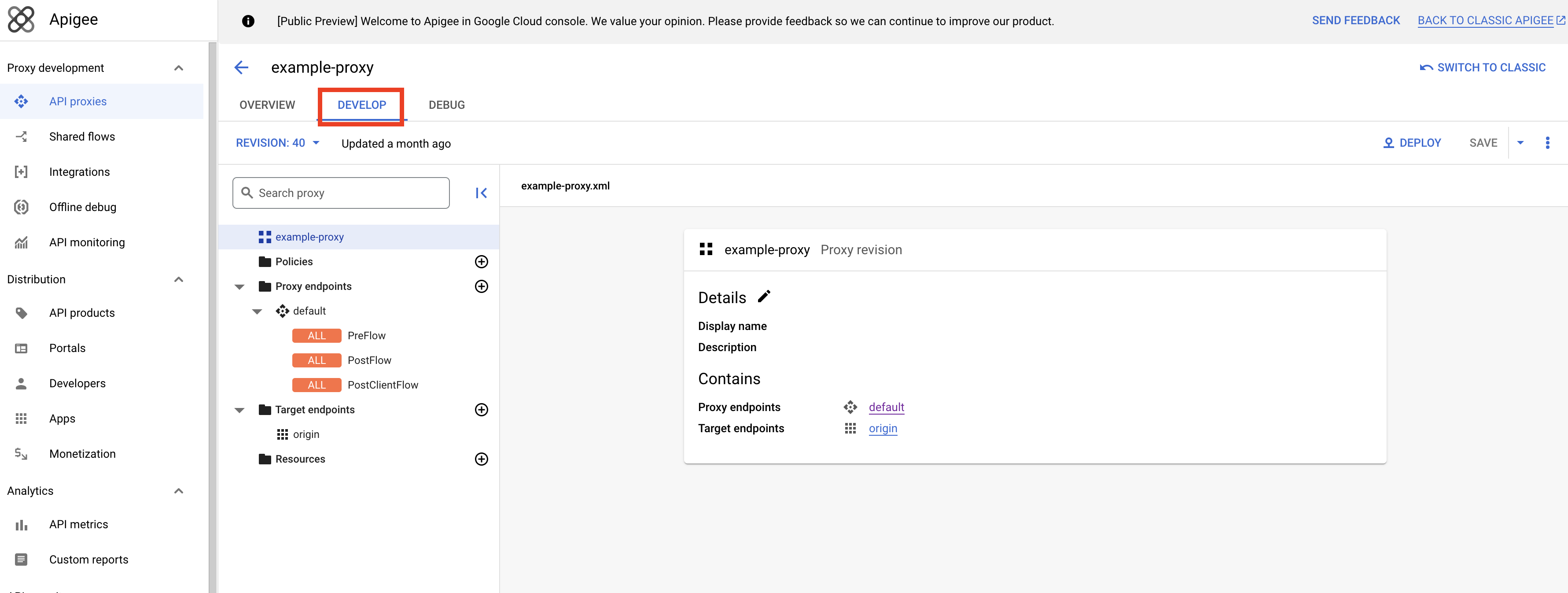Click the Deploy button

coord(1412,143)
